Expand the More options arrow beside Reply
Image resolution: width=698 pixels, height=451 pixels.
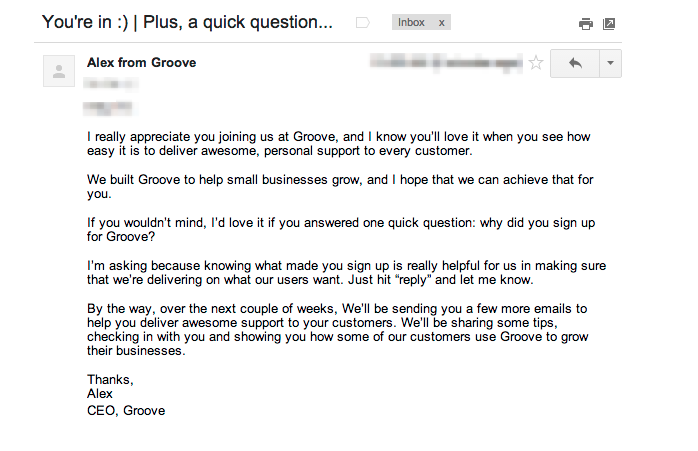click(610, 63)
